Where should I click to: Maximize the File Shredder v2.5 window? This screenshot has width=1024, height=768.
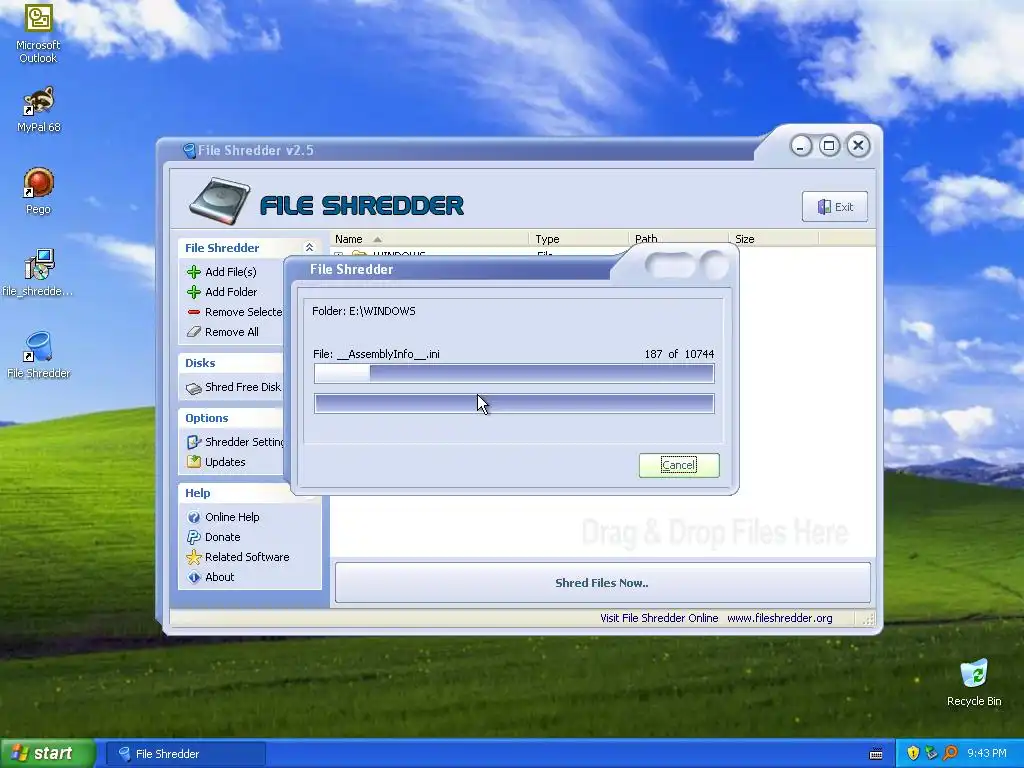(x=829, y=146)
